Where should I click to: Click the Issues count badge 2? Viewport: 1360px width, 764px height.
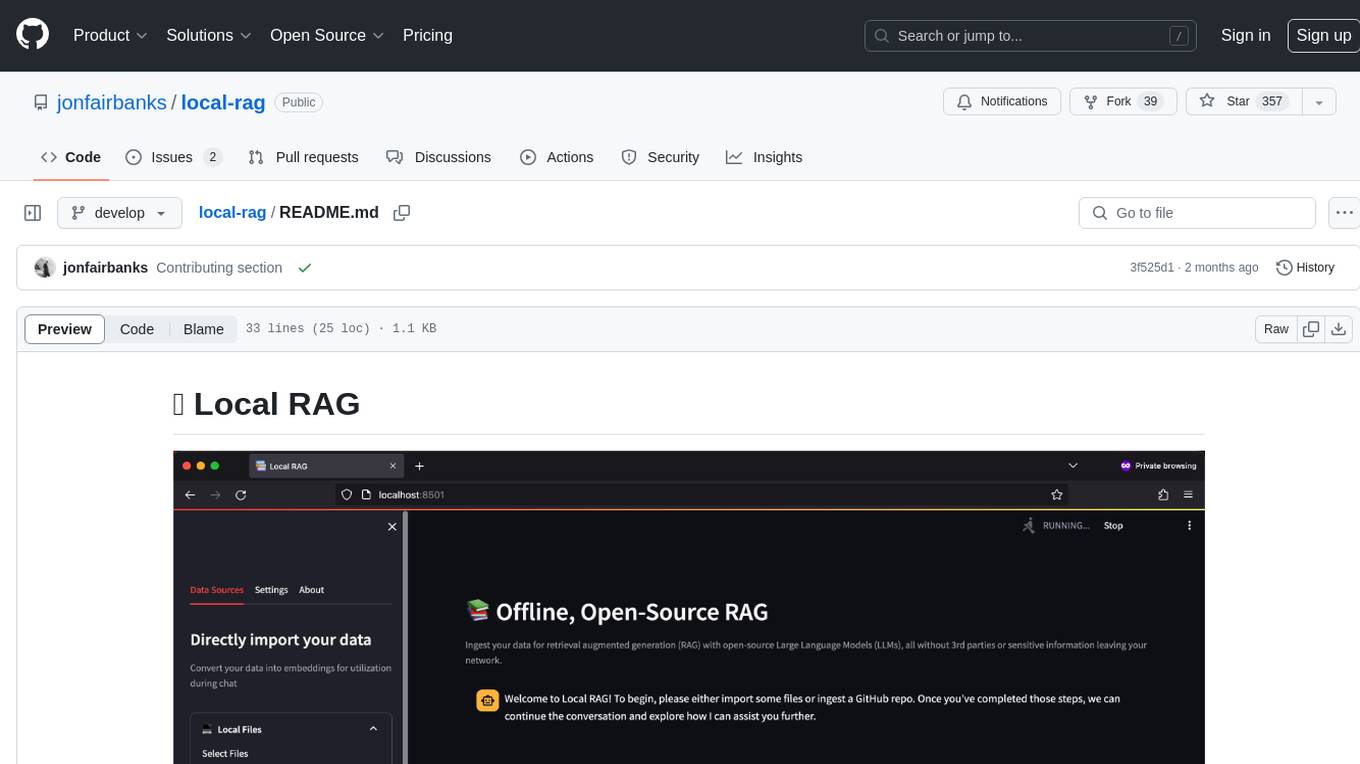pos(212,157)
